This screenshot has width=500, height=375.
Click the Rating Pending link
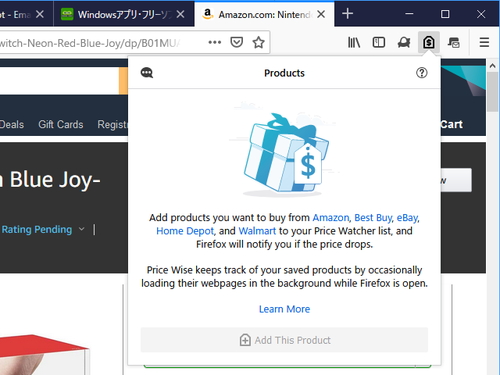(x=37, y=229)
